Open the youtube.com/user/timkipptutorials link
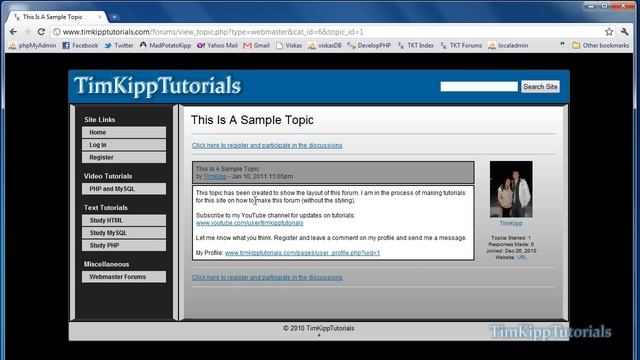The image size is (640, 360). (x=249, y=223)
